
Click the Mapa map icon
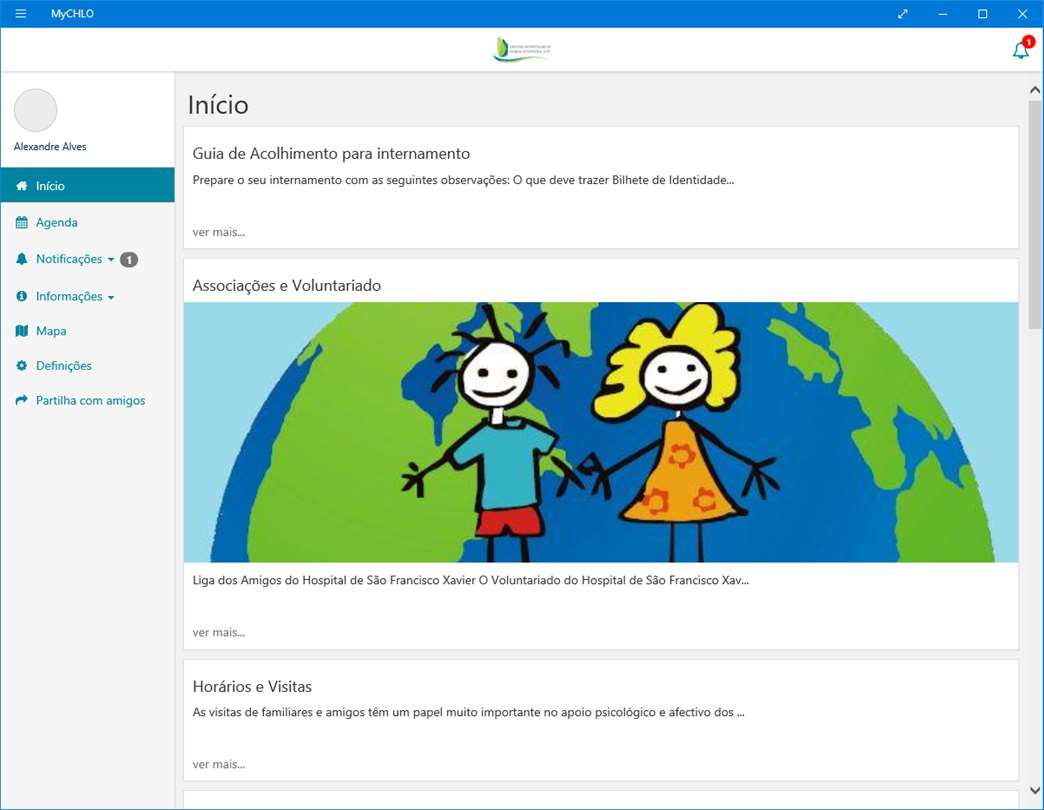[21, 331]
